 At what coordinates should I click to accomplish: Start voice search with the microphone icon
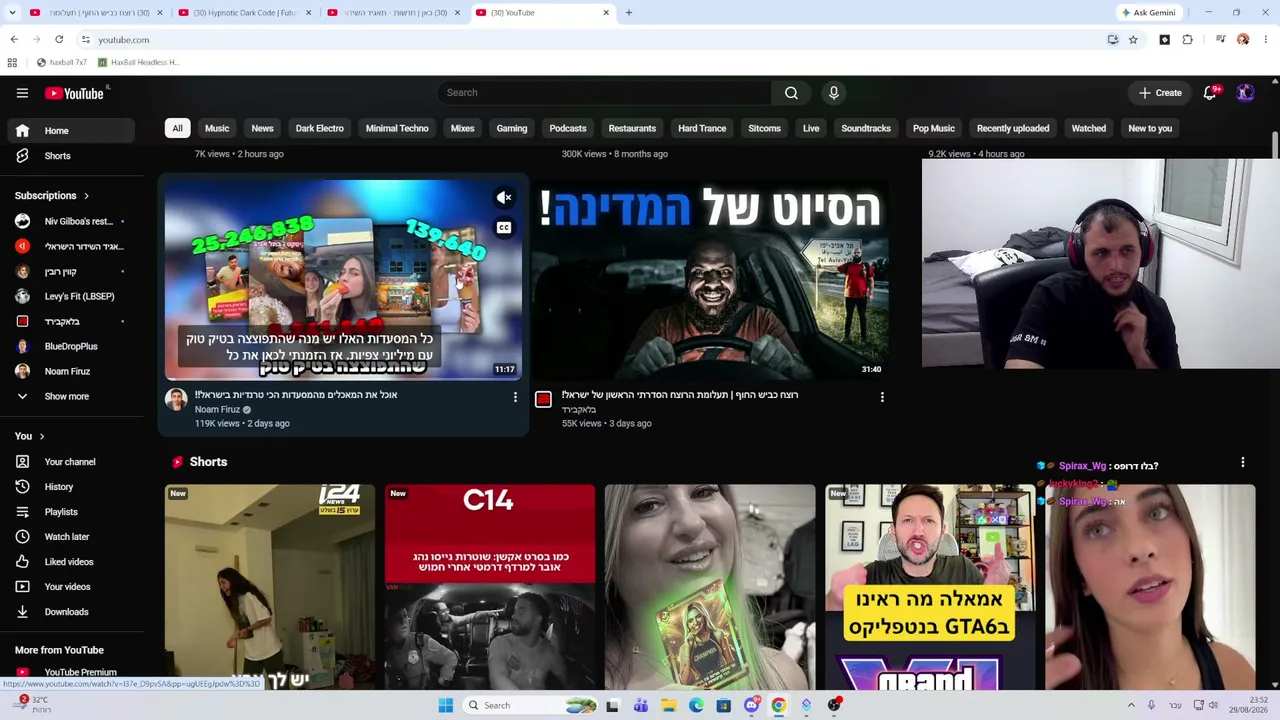[x=833, y=93]
